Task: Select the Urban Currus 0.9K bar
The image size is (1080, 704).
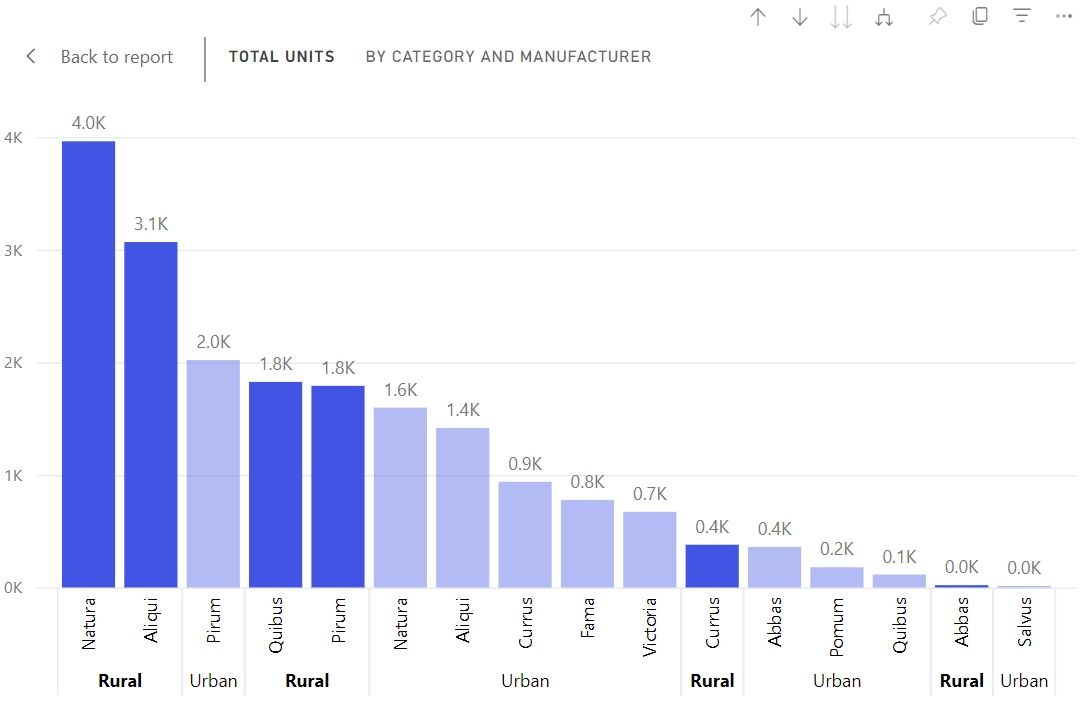Action: (525, 535)
